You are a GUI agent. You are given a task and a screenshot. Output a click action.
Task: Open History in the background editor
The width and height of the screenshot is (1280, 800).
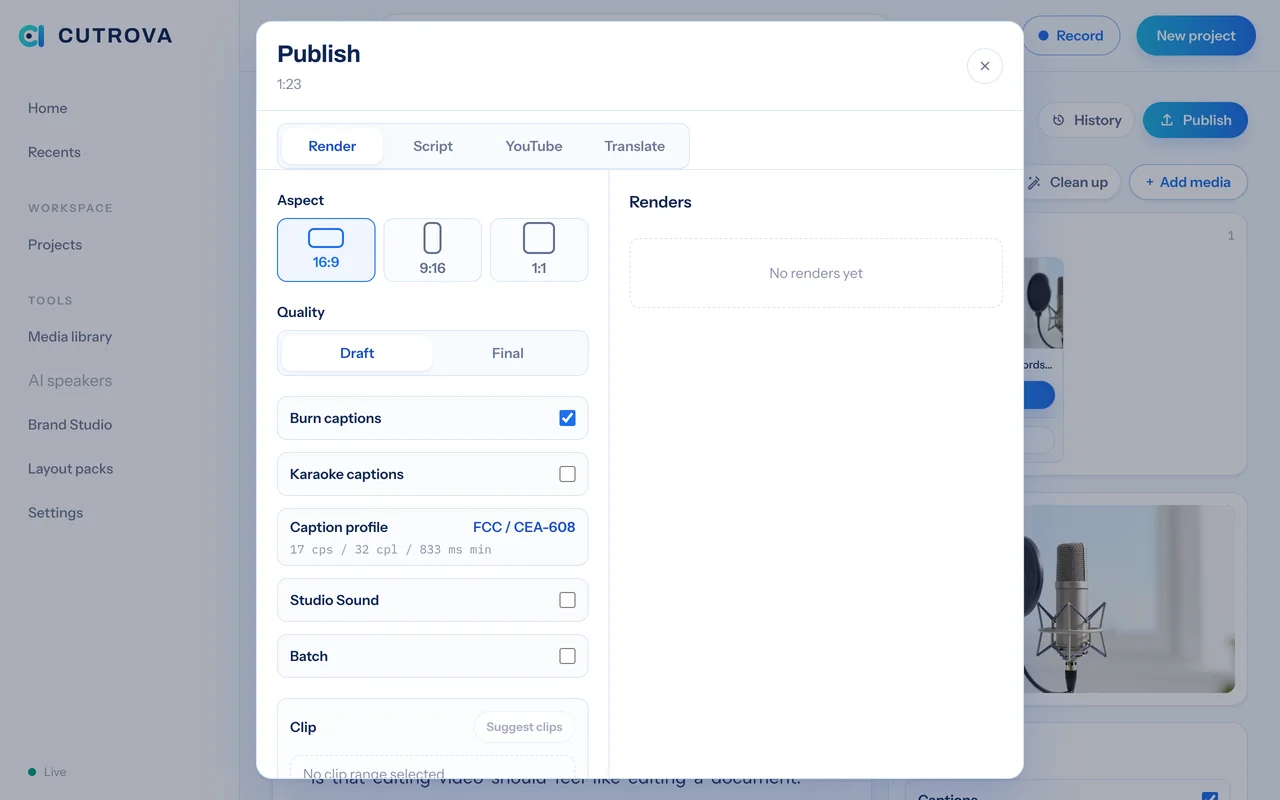pyautogui.click(x=1087, y=120)
